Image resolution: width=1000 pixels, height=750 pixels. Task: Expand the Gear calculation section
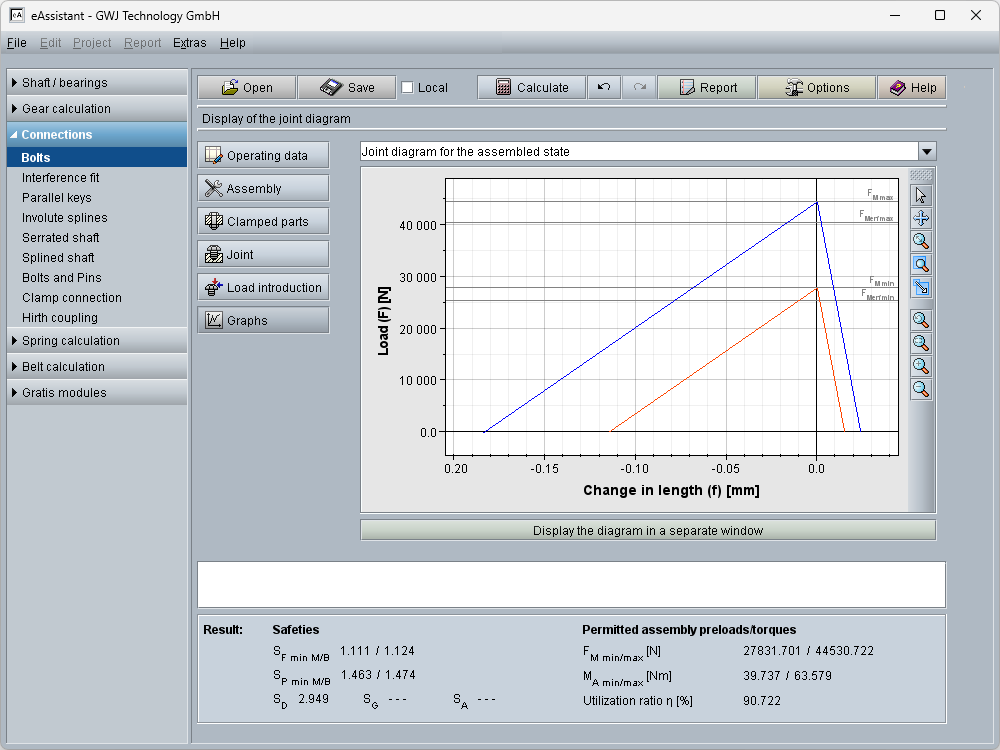point(97,109)
